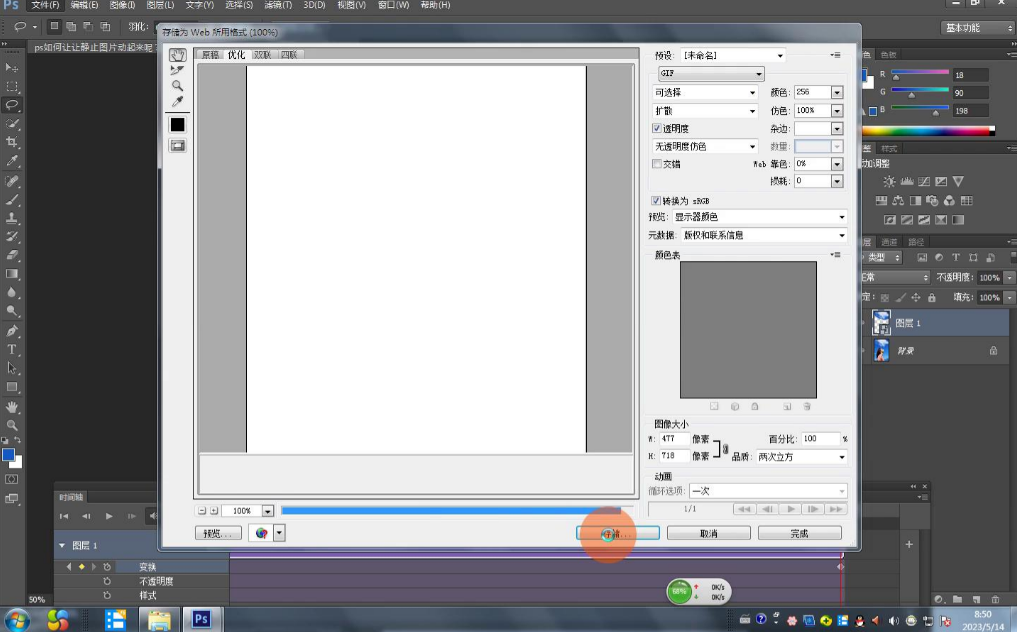Click the zoom out minus button in dialog
Image resolution: width=1017 pixels, height=632 pixels.
tap(202, 511)
